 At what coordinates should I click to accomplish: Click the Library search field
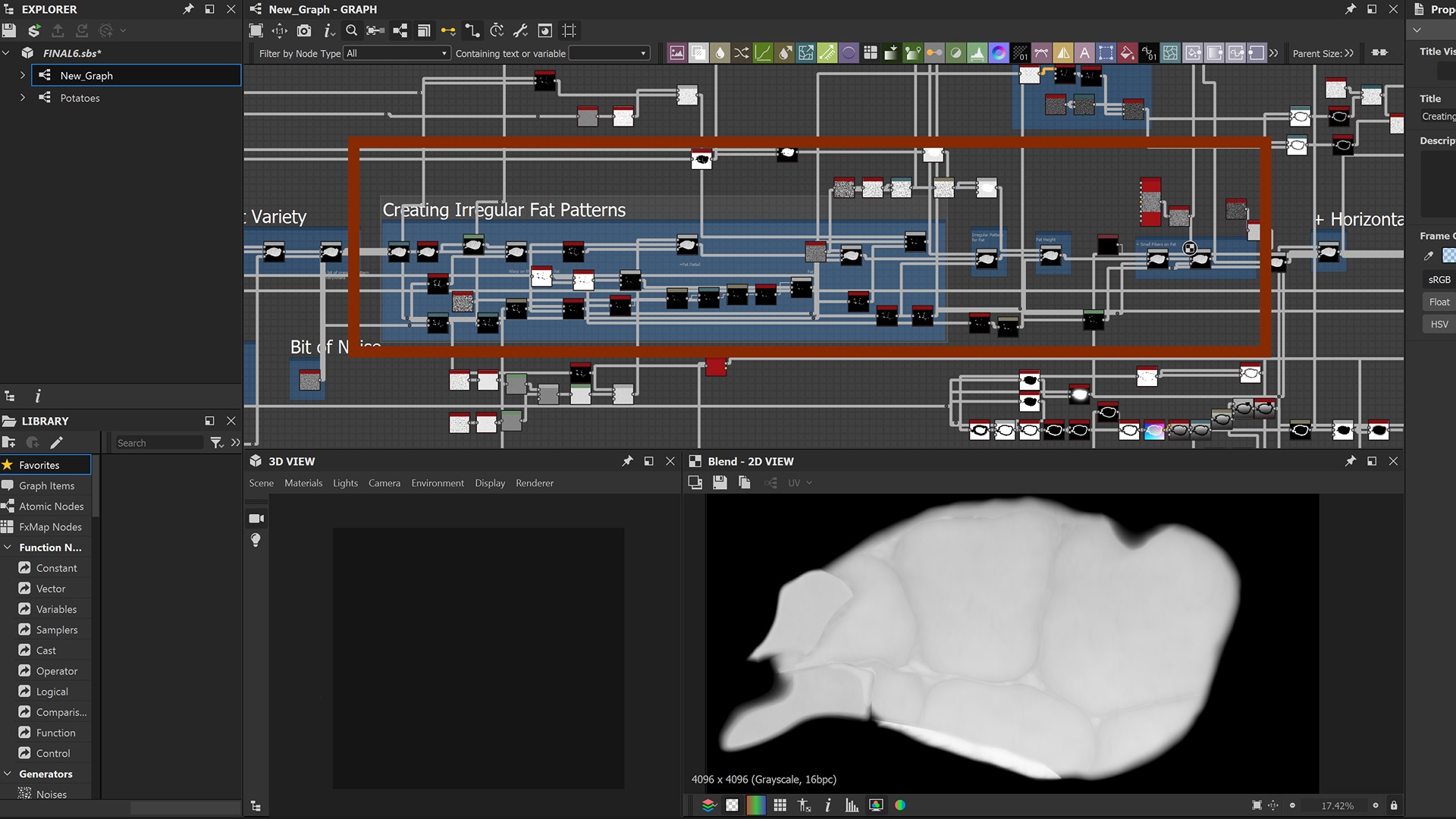[158, 443]
